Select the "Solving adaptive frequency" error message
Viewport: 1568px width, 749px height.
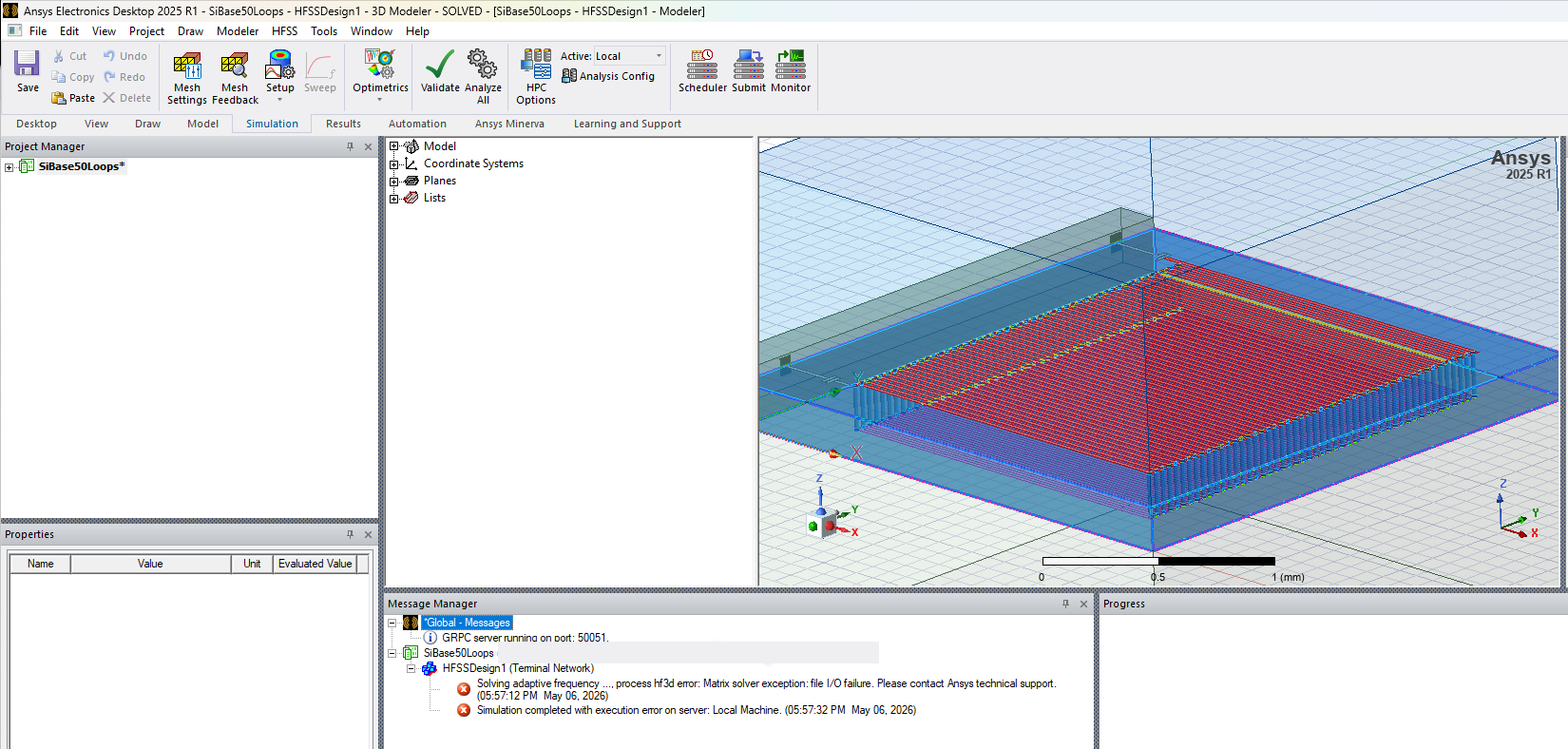point(766,689)
